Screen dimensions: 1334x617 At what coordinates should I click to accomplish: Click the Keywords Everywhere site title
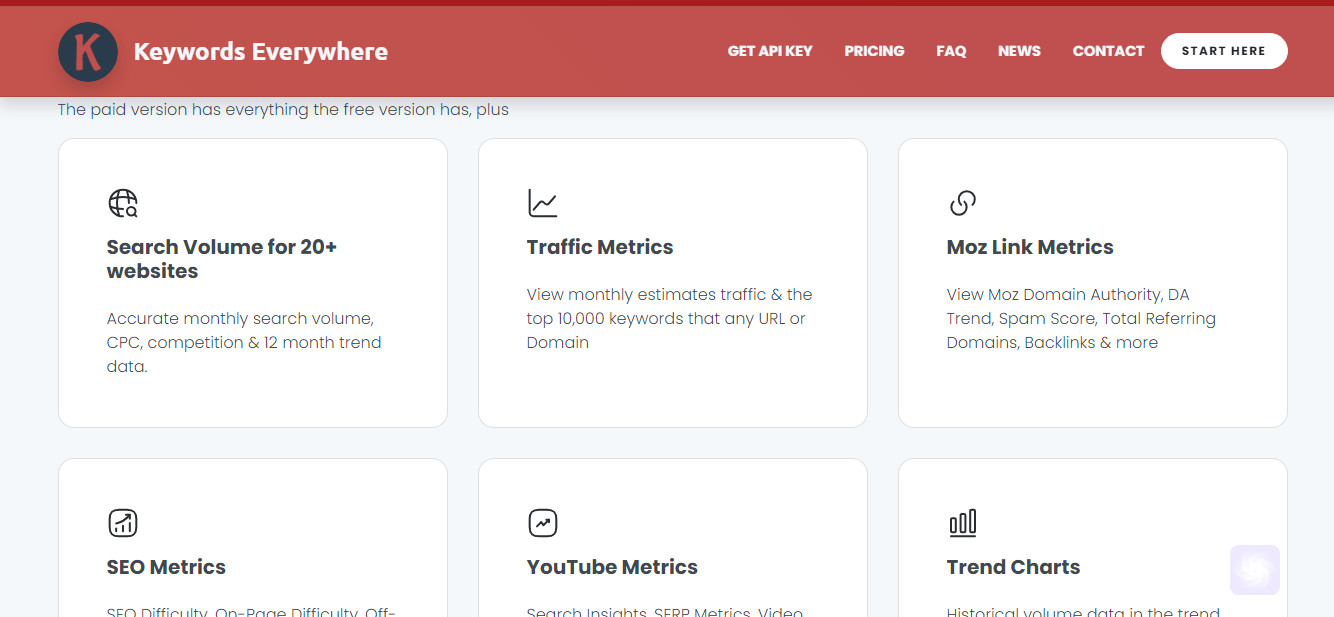pos(261,51)
